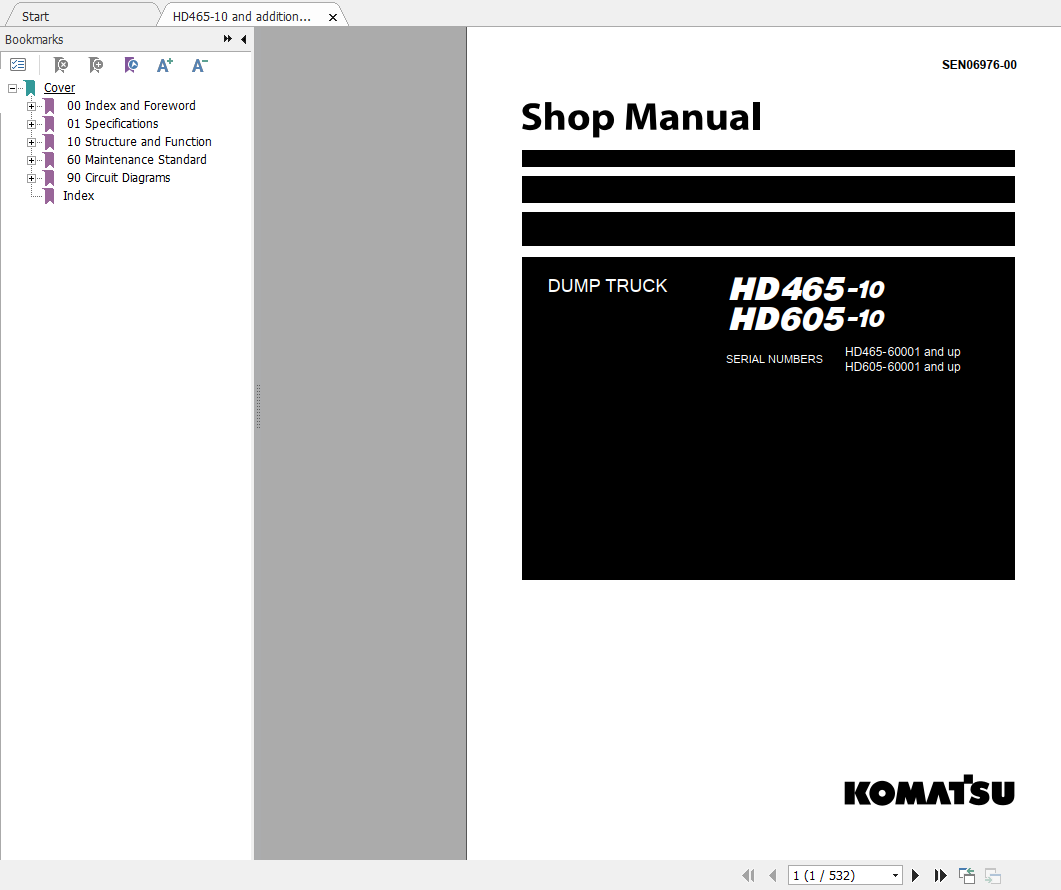The width and height of the screenshot is (1061, 890).
Task: Jump to the last page
Action: pos(941,875)
